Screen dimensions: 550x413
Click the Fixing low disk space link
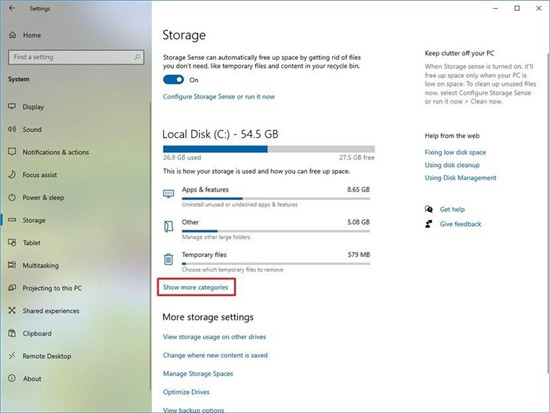click(x=455, y=152)
